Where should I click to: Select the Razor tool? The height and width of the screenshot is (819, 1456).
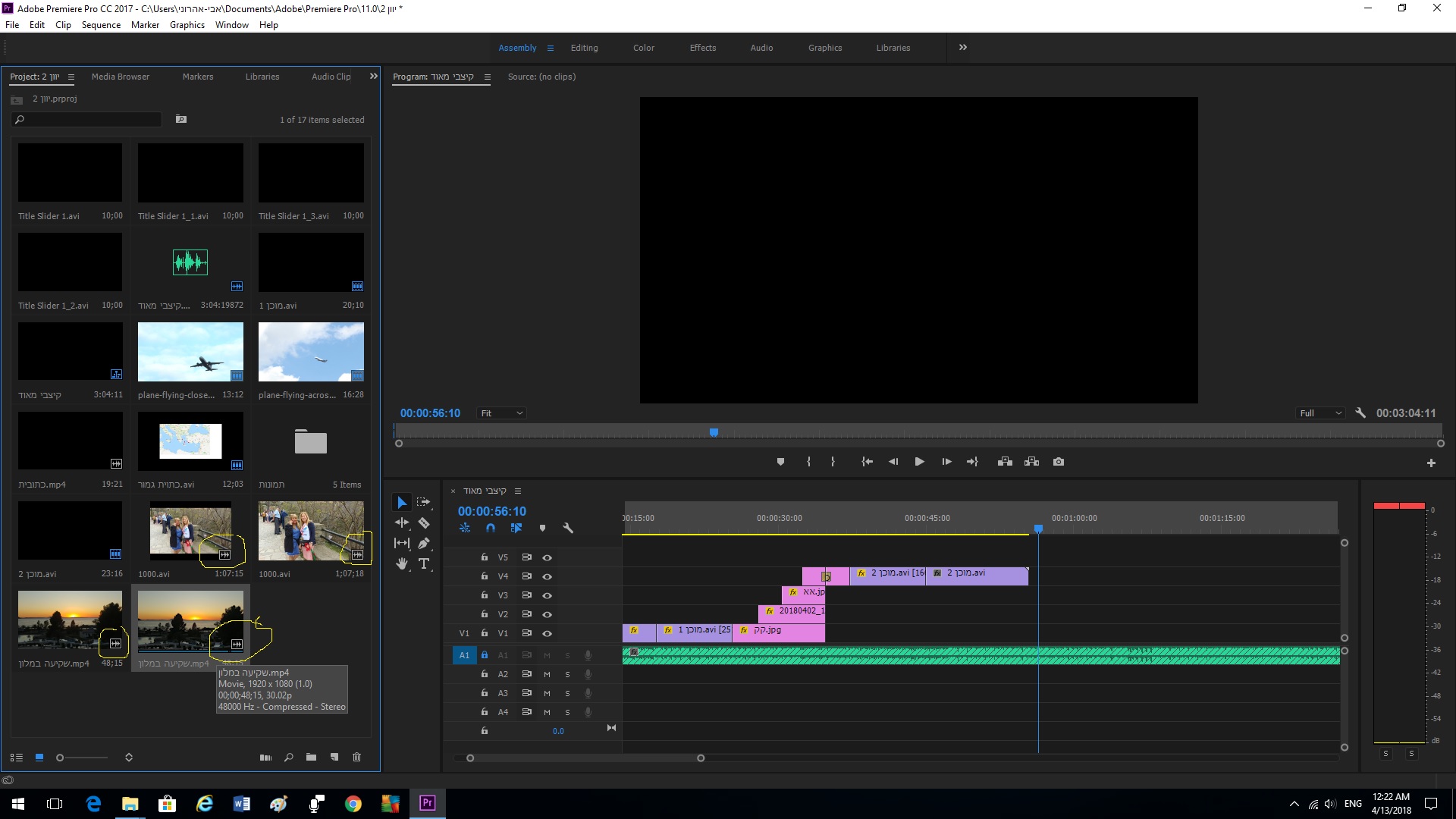click(424, 522)
